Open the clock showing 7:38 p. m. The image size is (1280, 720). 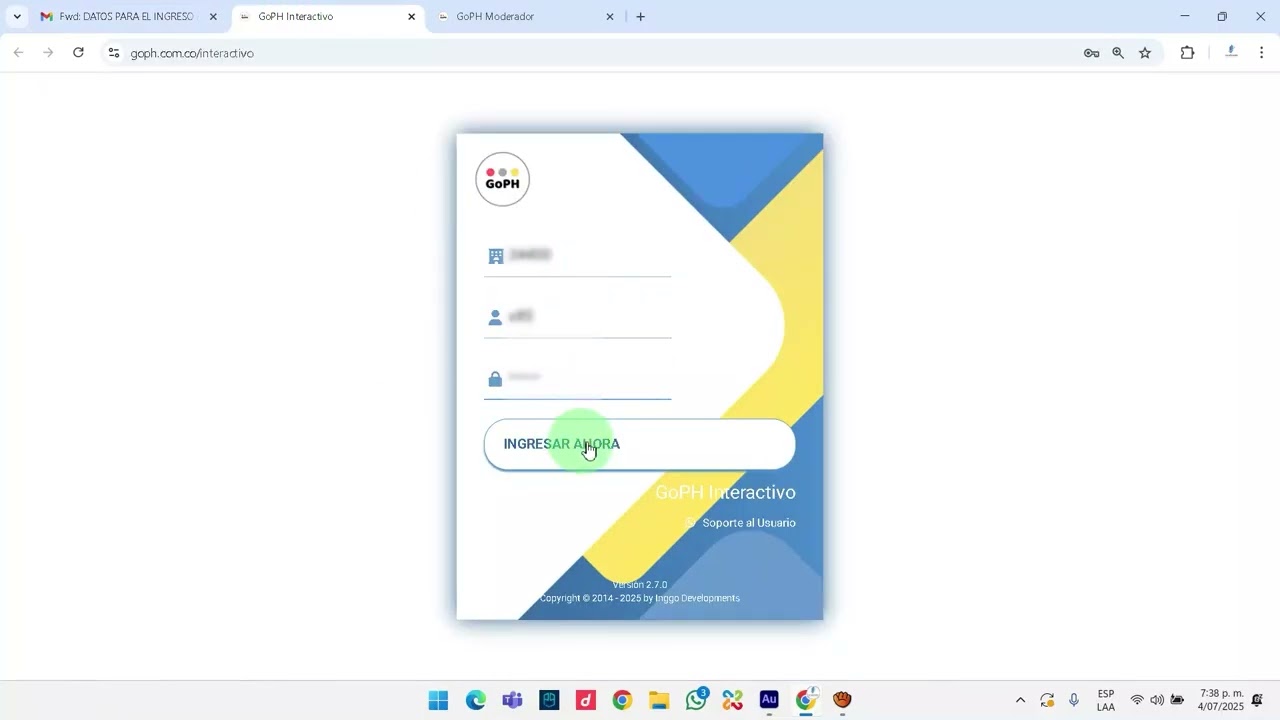(1221, 700)
